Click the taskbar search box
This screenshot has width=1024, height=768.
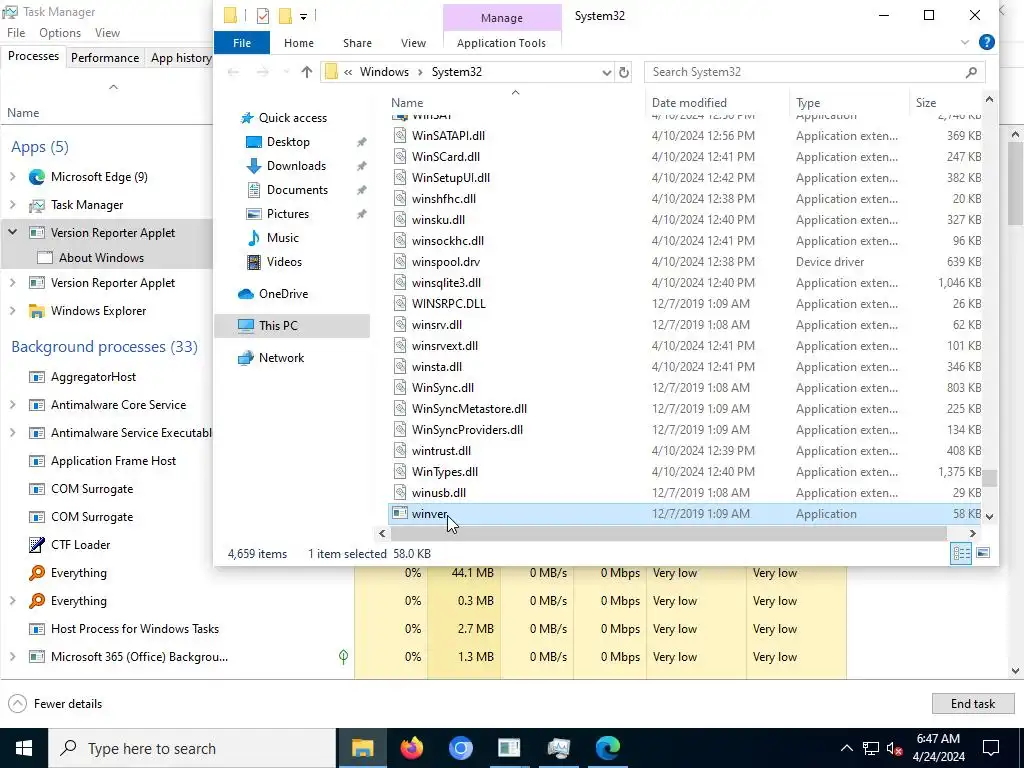click(192, 748)
